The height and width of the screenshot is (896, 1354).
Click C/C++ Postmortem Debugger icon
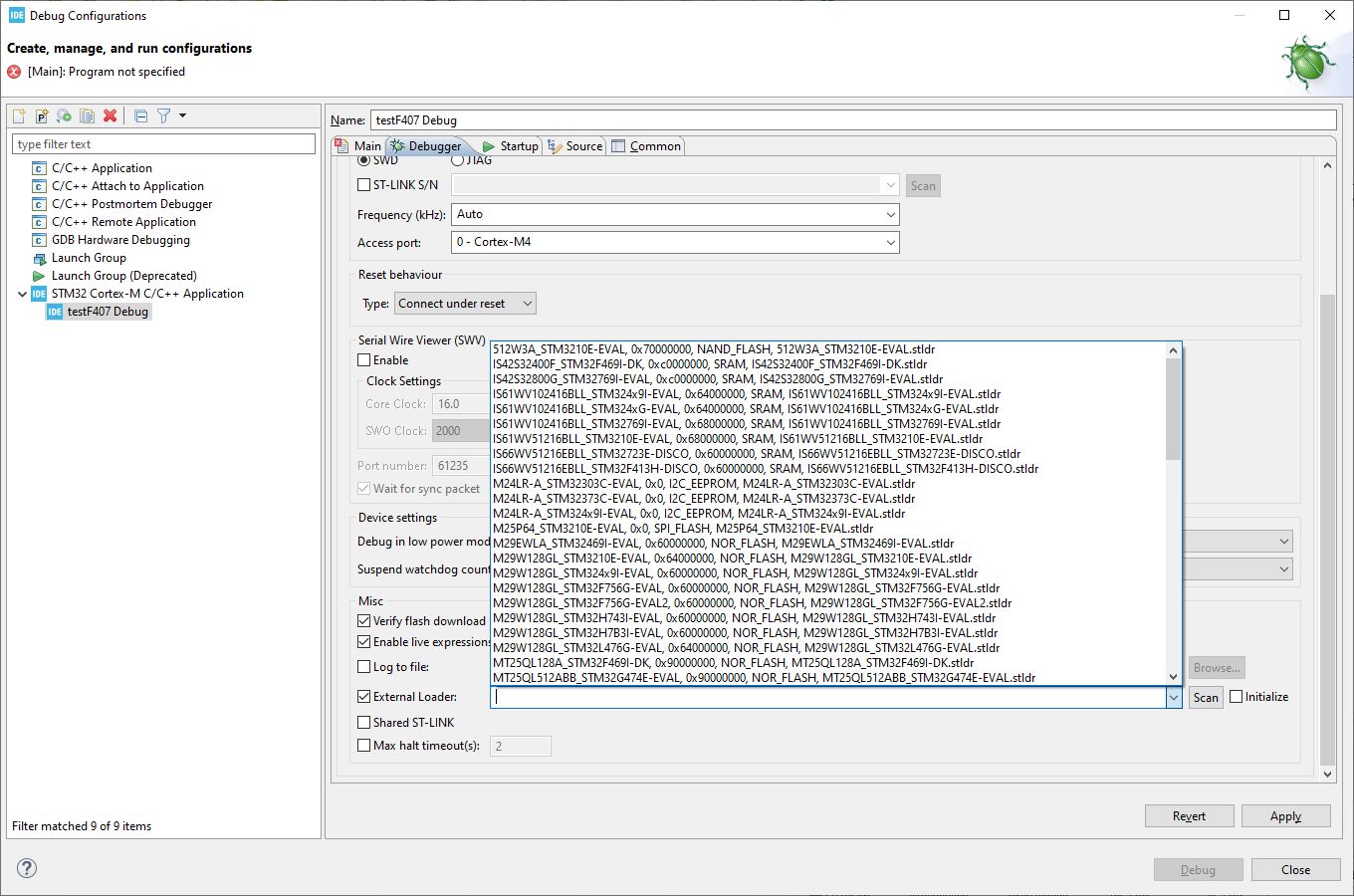tap(39, 204)
